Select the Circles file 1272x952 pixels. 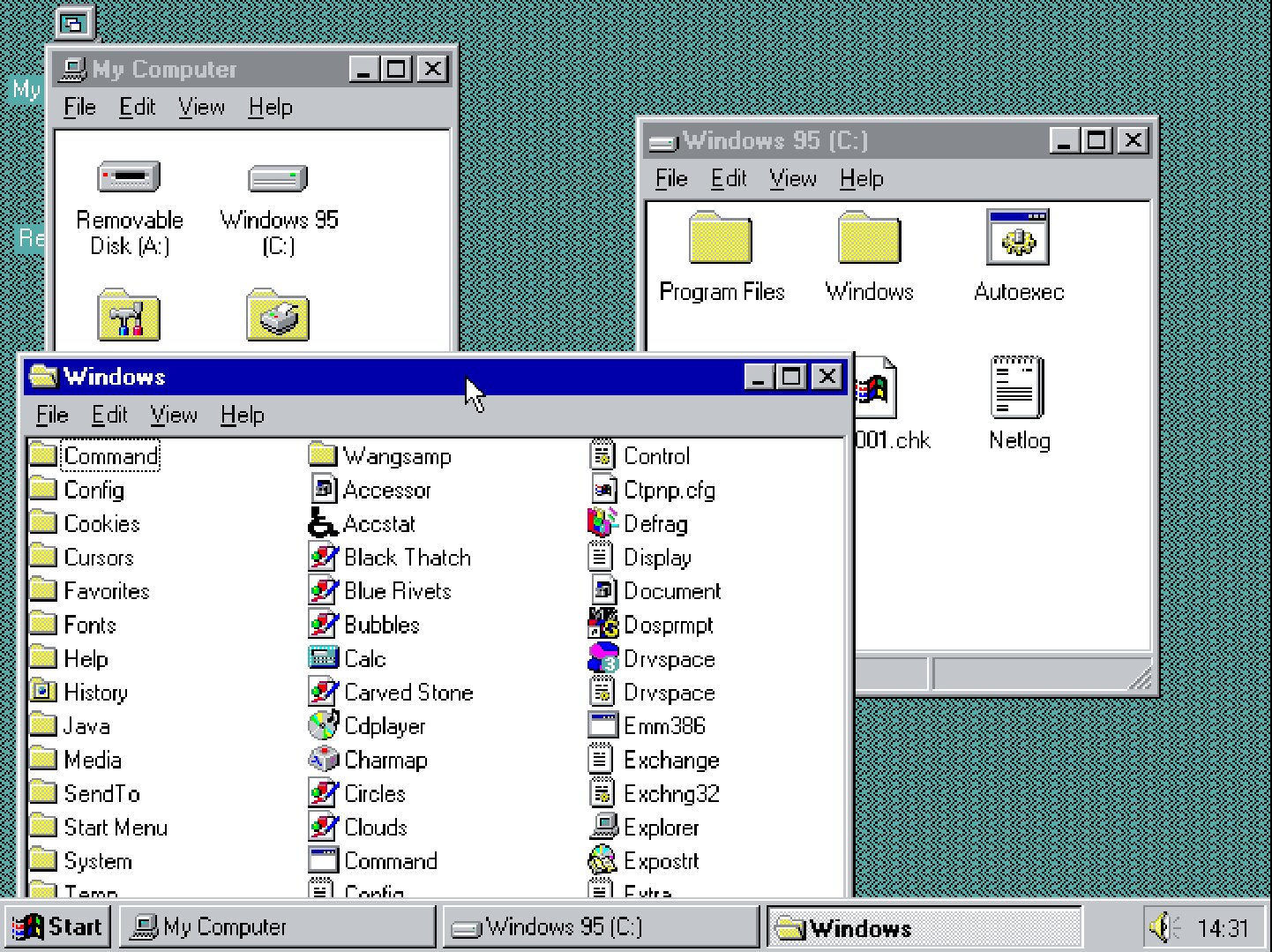pos(357,793)
